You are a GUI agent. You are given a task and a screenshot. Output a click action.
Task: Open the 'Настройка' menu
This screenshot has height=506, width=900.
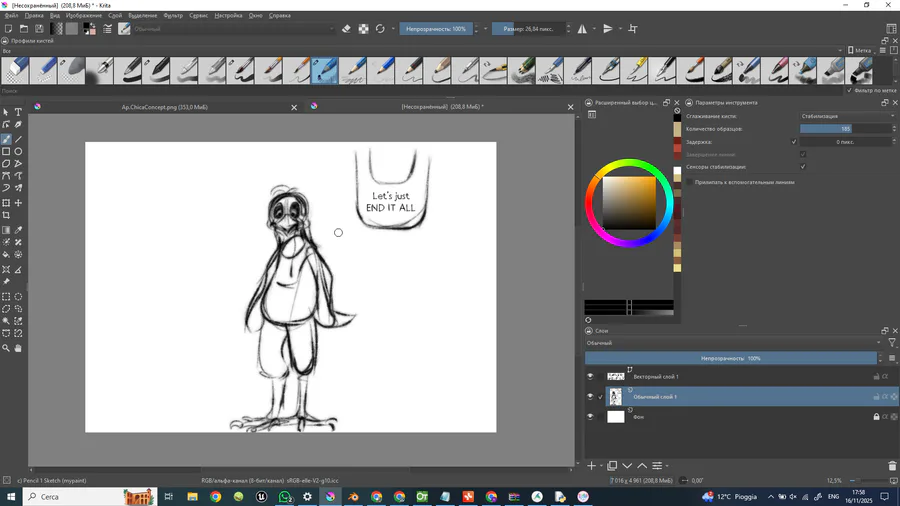(x=228, y=15)
